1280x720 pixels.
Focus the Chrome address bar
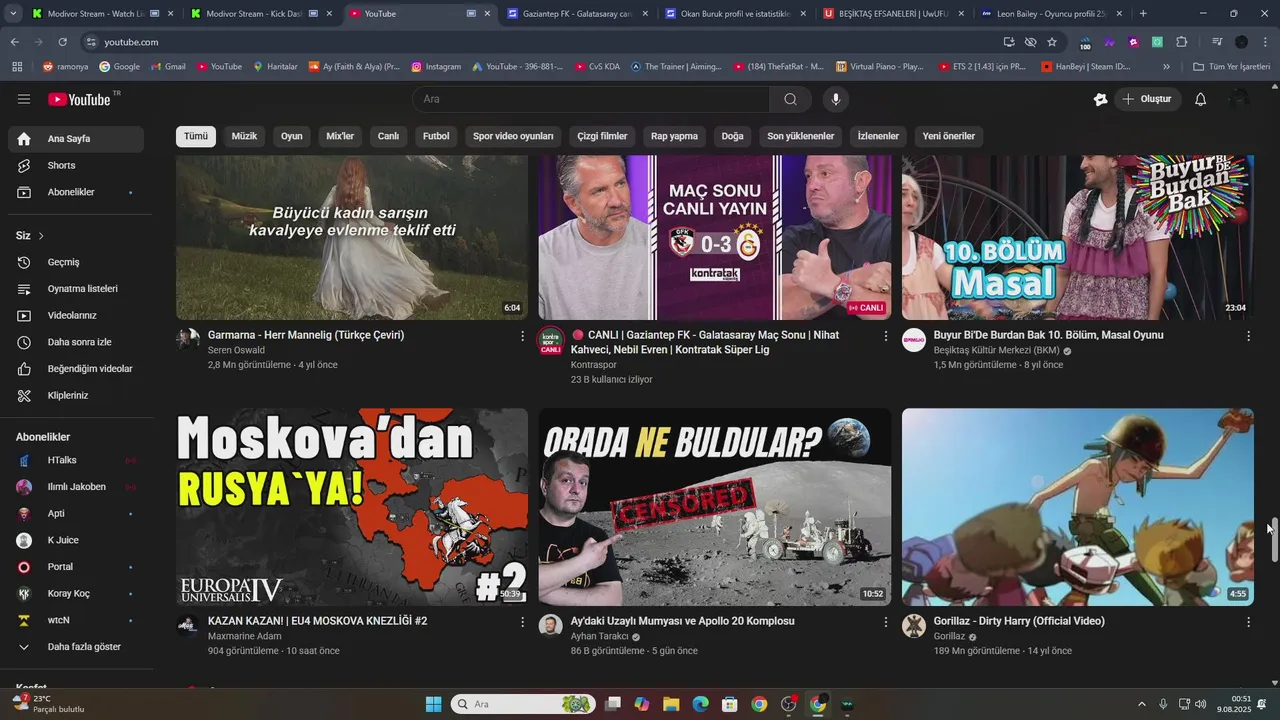pyautogui.click(x=540, y=42)
